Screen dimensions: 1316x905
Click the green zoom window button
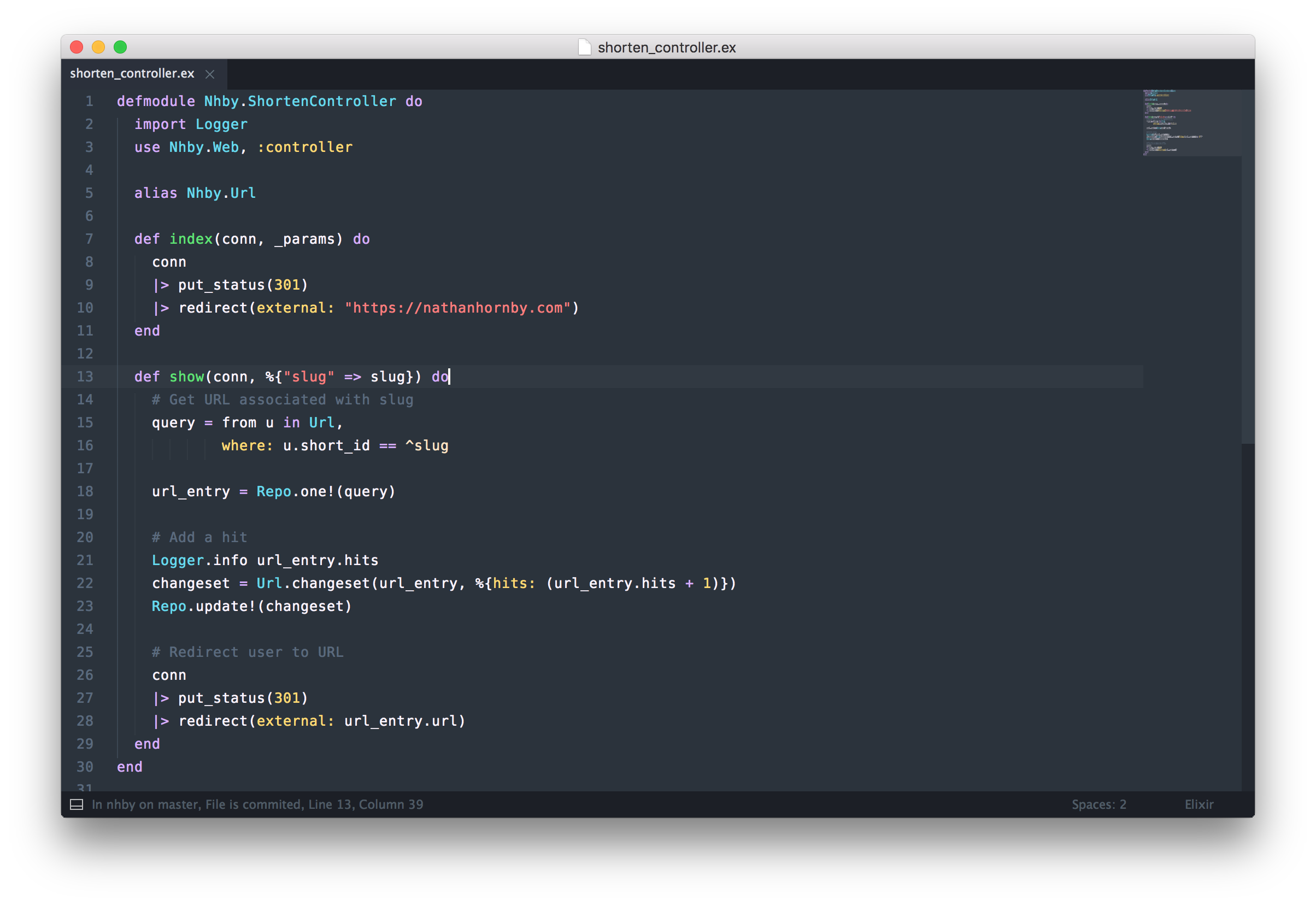(120, 47)
